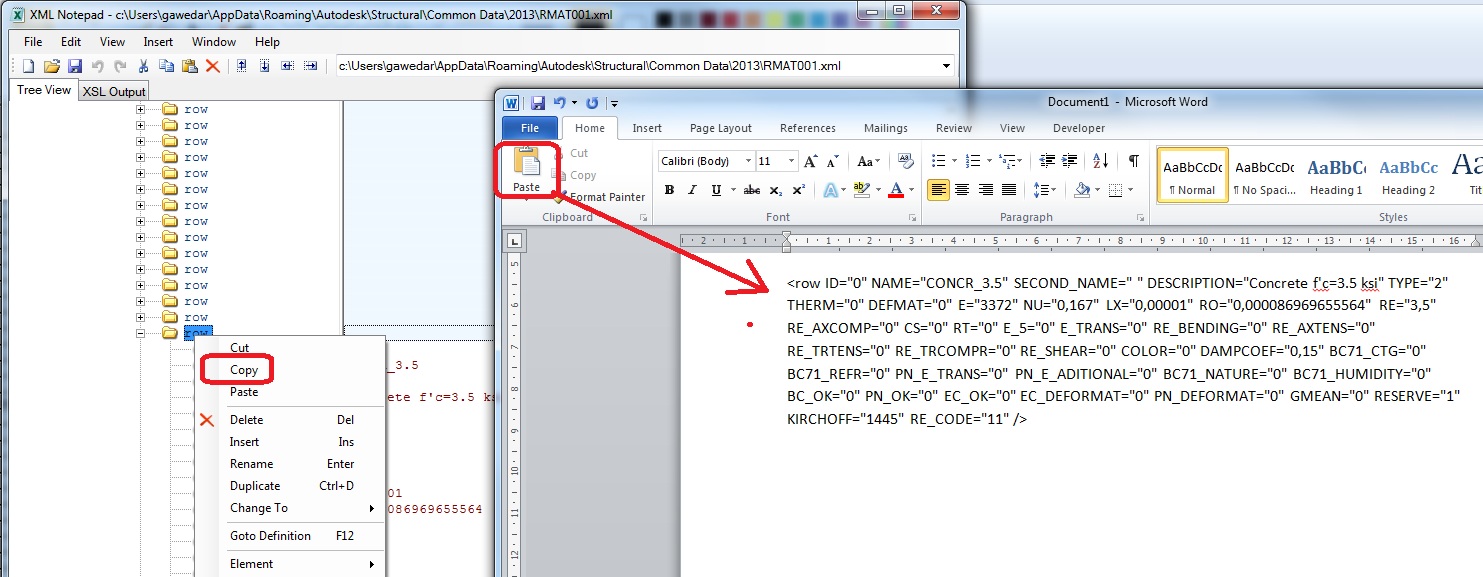
Task: Open Line Spacing dropdown in Paragraph group
Action: pyautogui.click(x=1045, y=190)
